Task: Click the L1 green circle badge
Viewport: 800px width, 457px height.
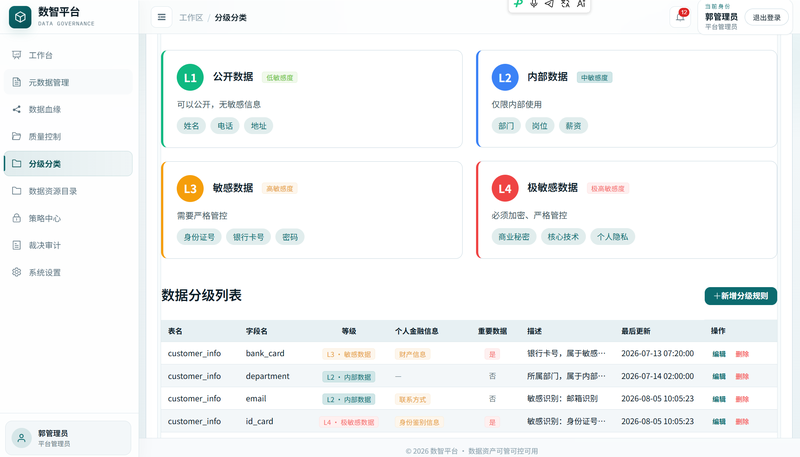Action: [190, 78]
